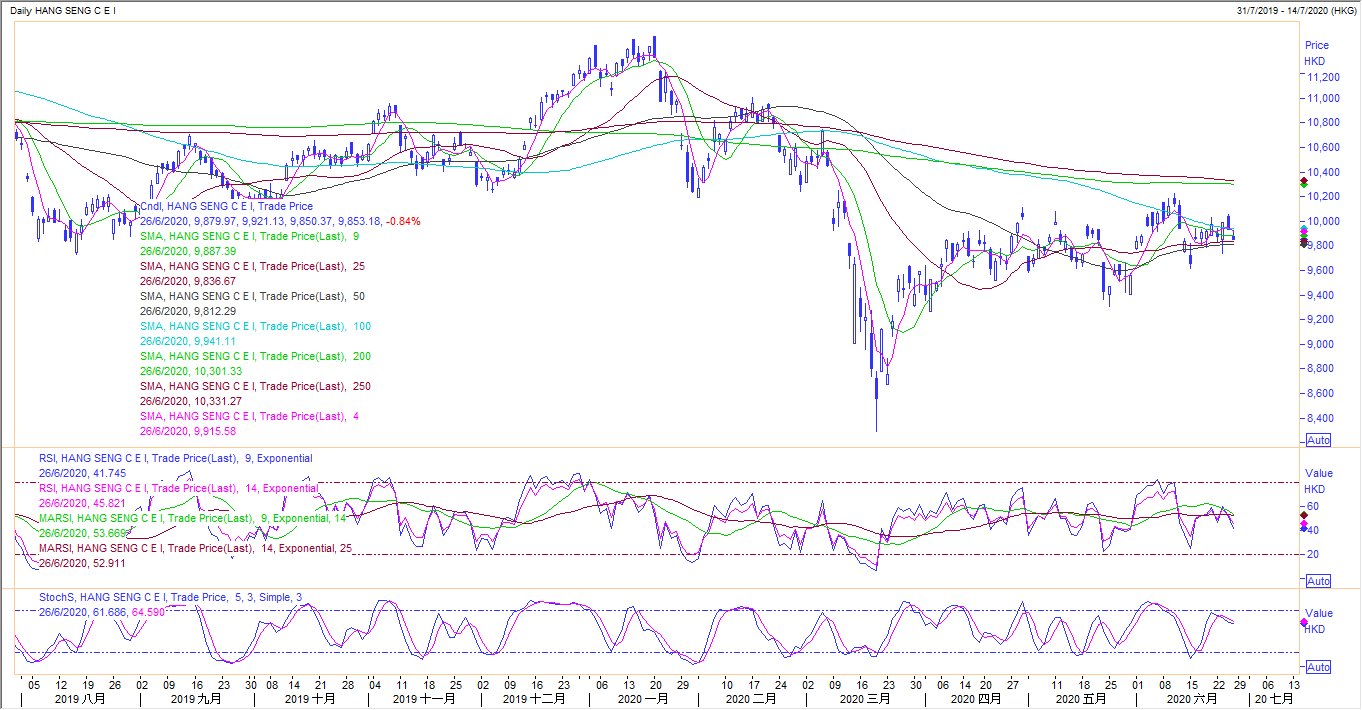Click the magenta stochastic value marker on axis
Screen dimensions: 1362x710
coord(1303,623)
